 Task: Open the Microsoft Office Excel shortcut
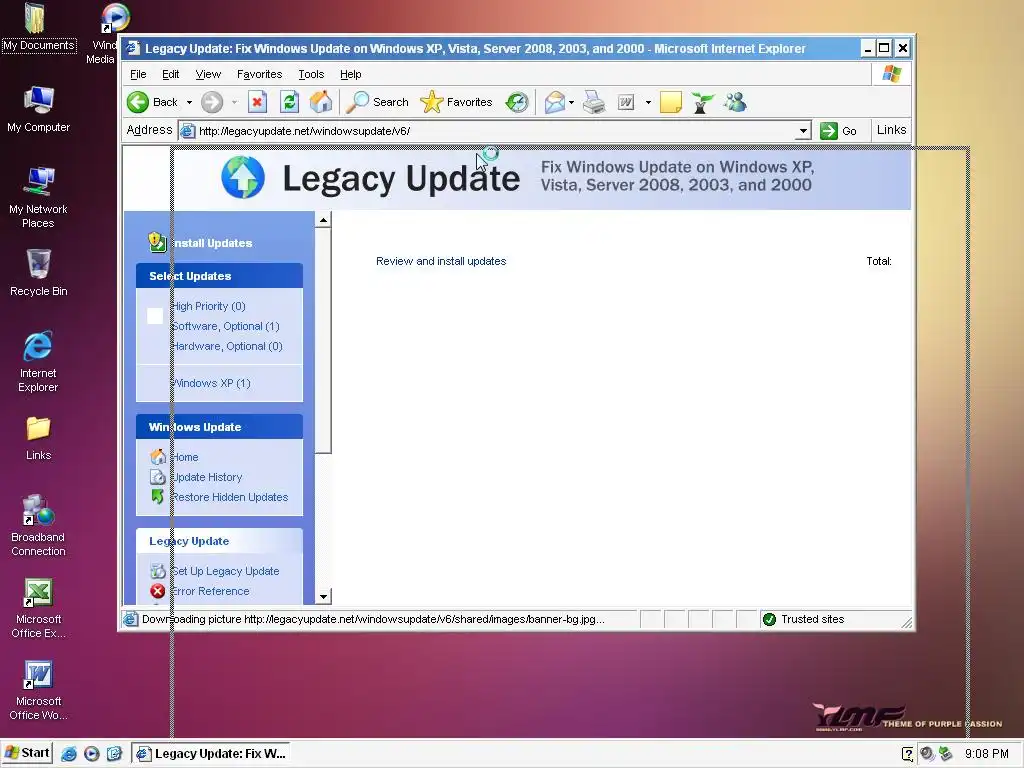[39, 608]
